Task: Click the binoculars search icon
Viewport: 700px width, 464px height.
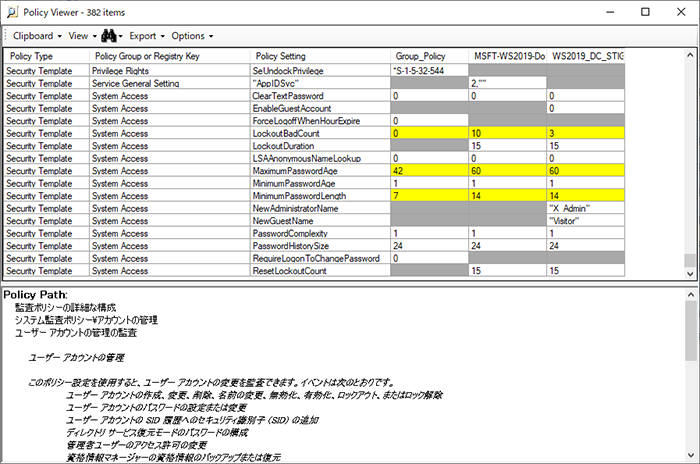Action: [x=103, y=35]
